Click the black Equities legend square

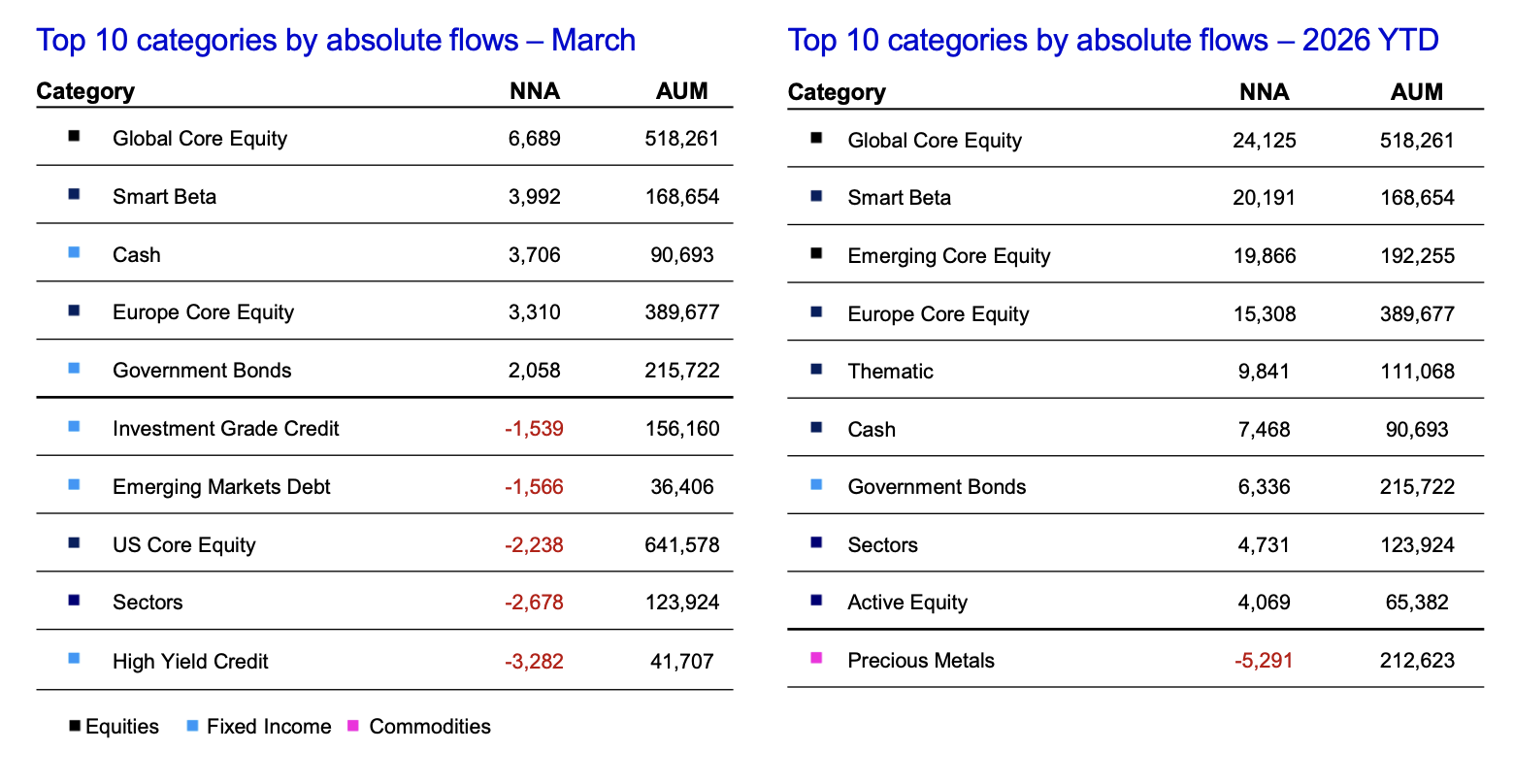pos(75,725)
